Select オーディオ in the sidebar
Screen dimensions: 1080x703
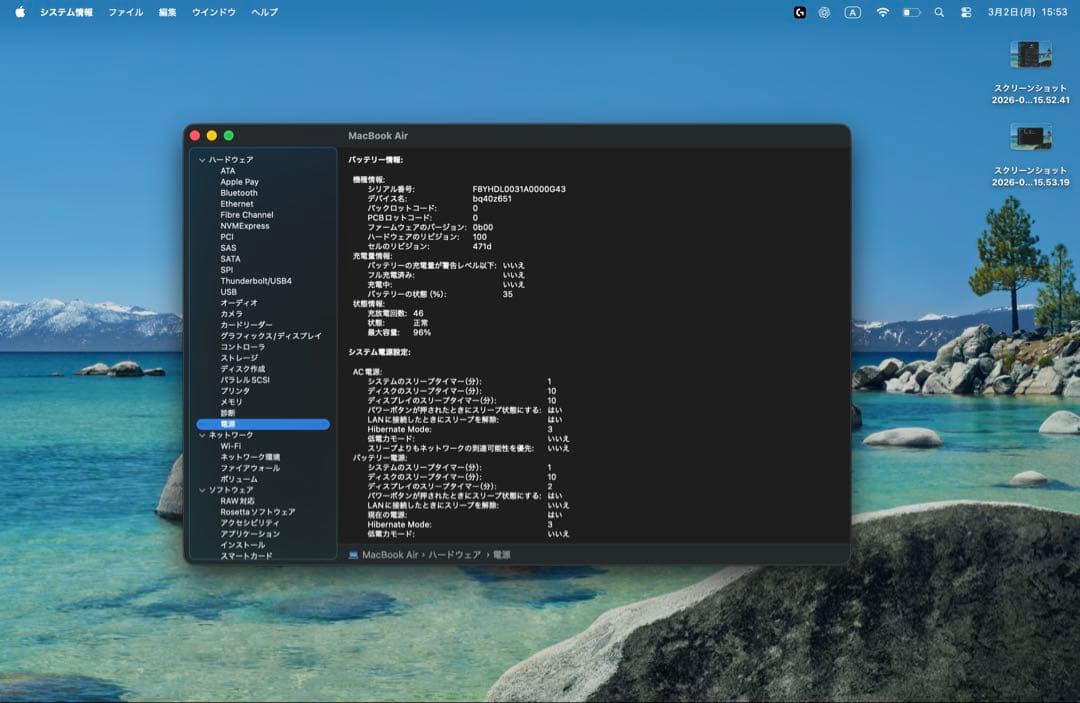tap(238, 303)
